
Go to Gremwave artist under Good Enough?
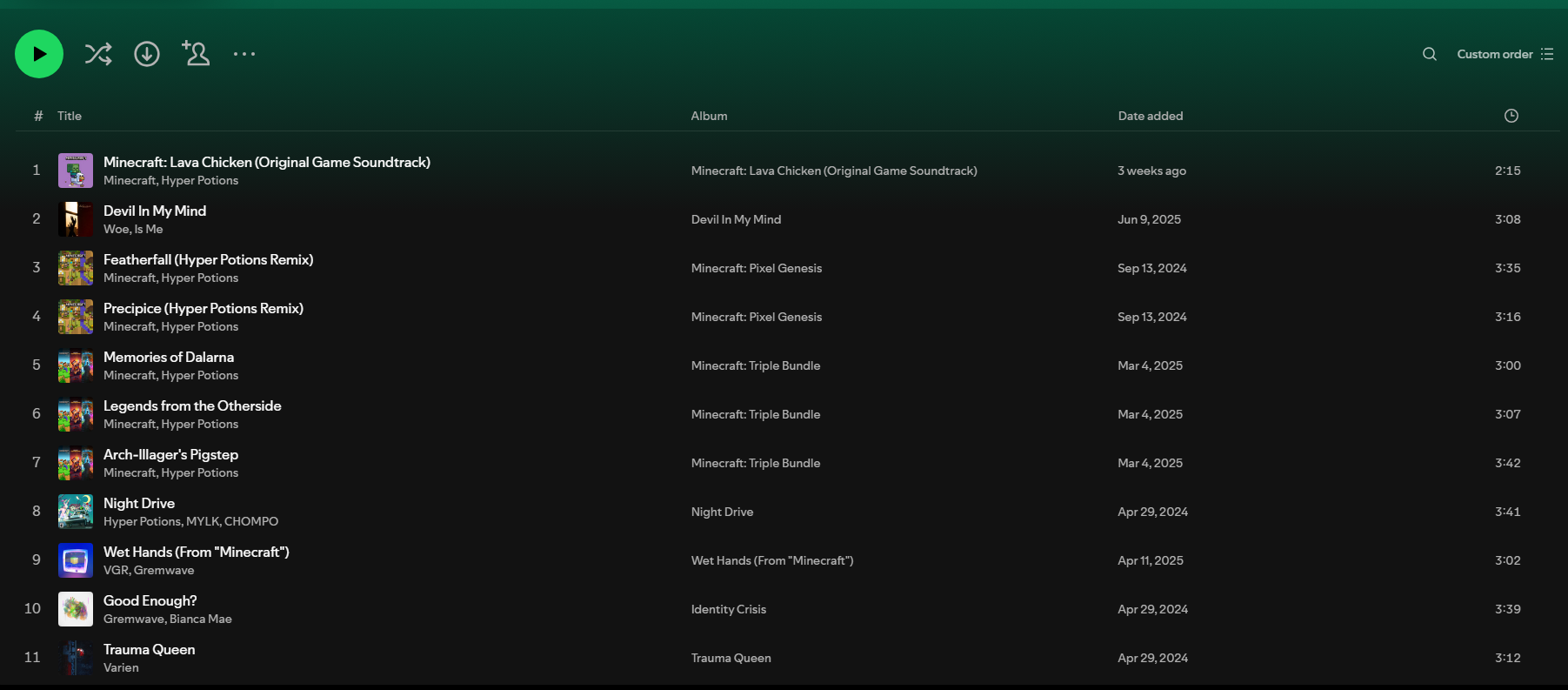coord(134,619)
